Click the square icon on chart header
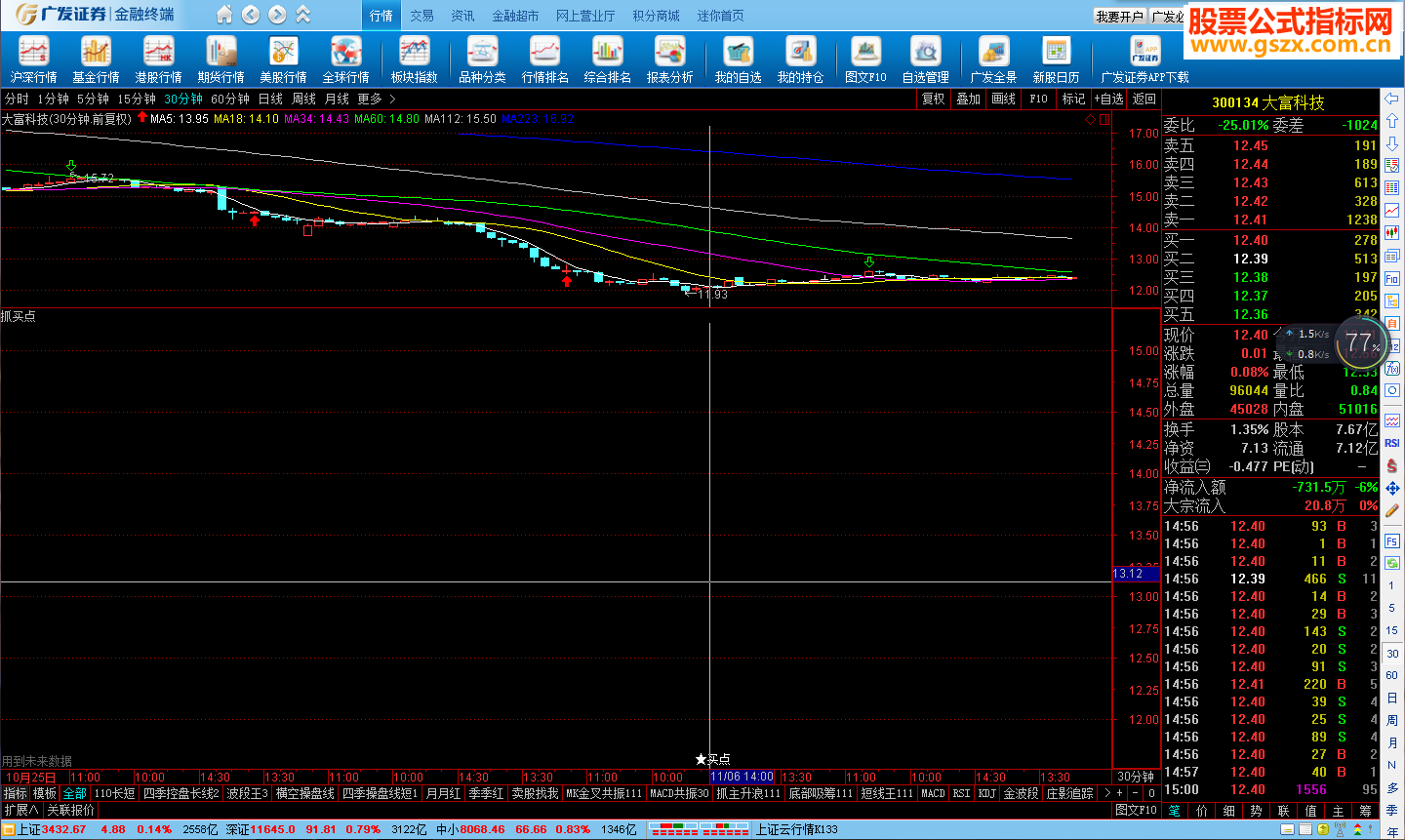1405x840 pixels. click(x=1104, y=119)
